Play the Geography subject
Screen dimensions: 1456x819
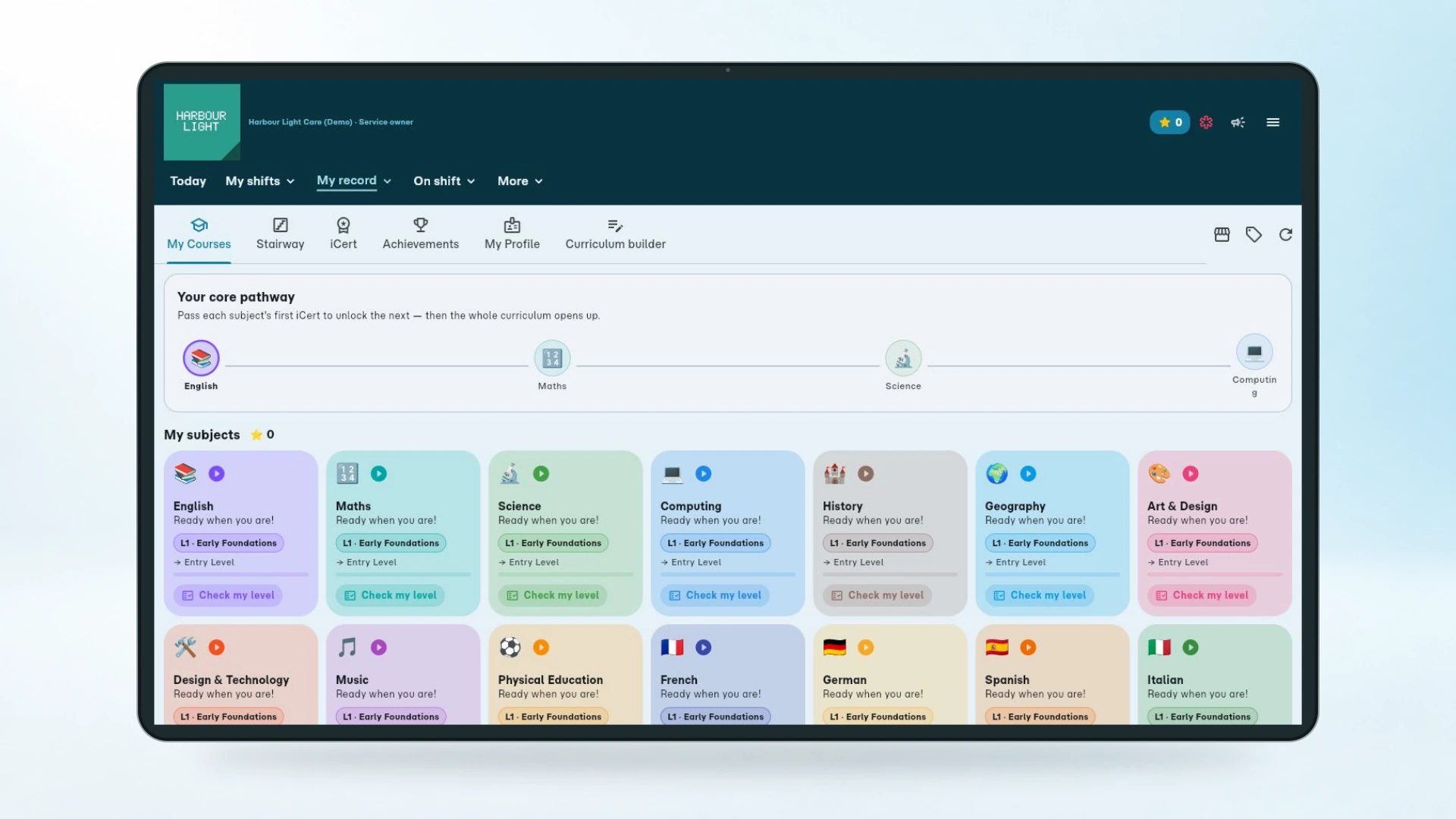1028,474
